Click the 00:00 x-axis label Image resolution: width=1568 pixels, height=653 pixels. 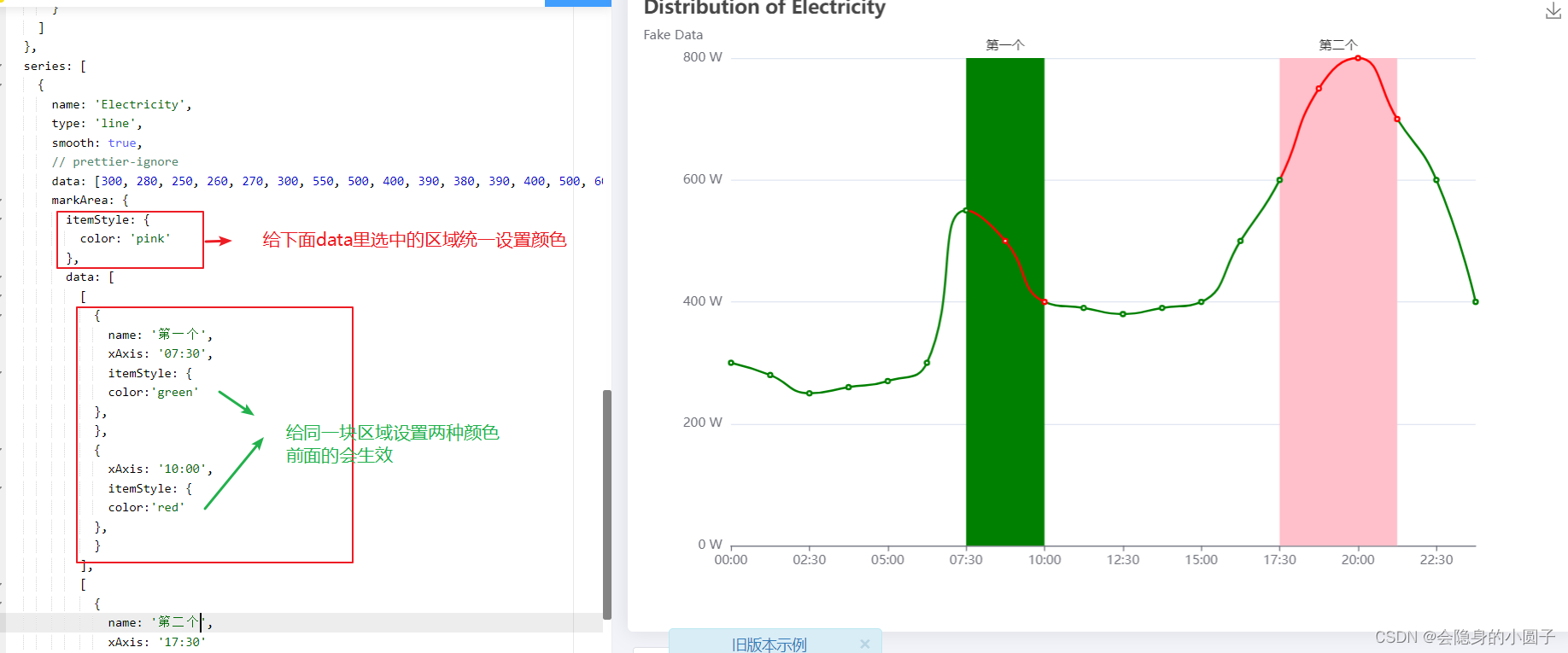(731, 560)
